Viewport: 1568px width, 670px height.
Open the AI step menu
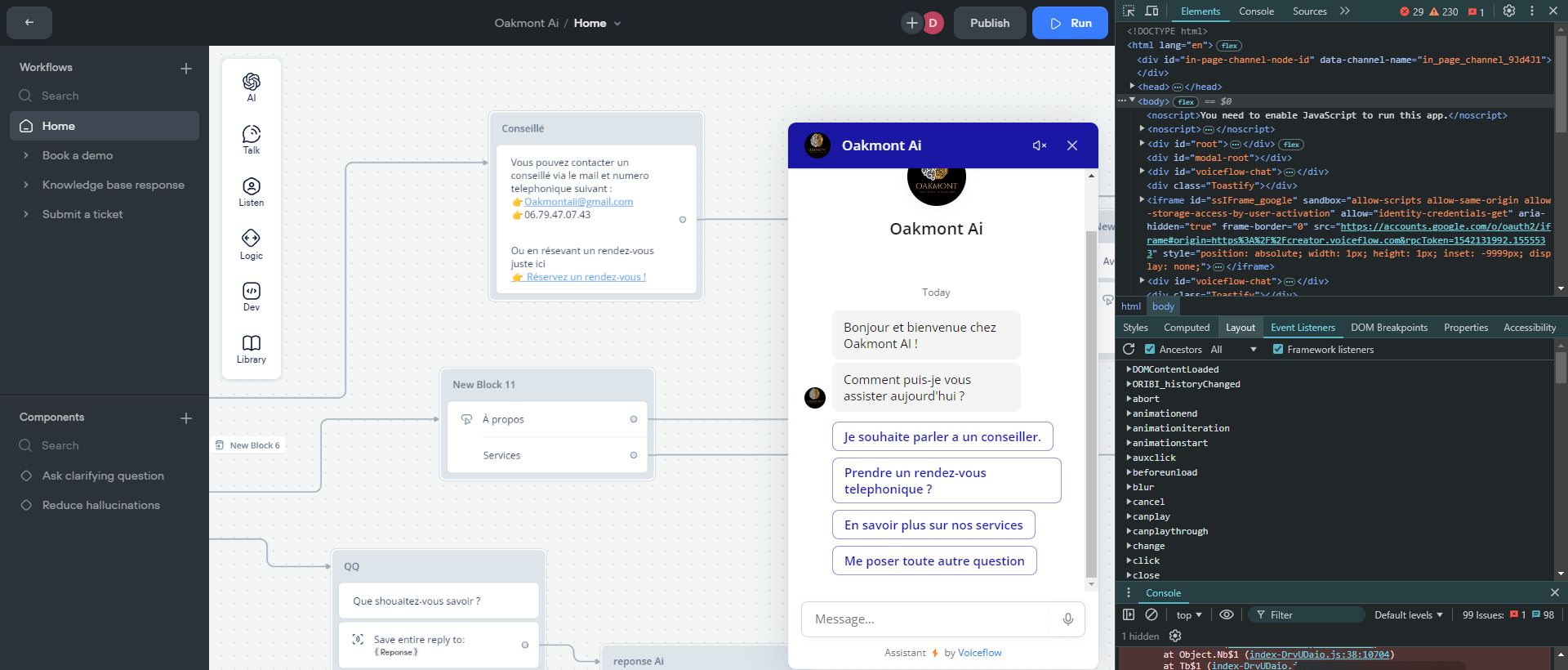pos(252,87)
